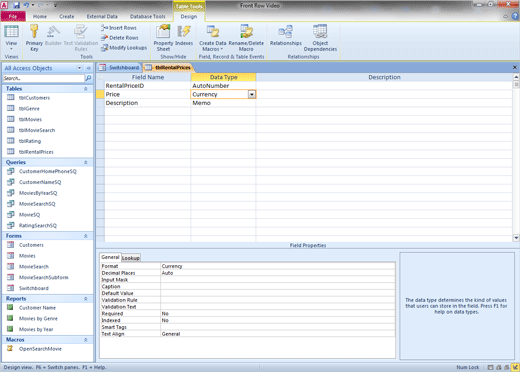Switch to the Home ribbon tab

click(40, 16)
